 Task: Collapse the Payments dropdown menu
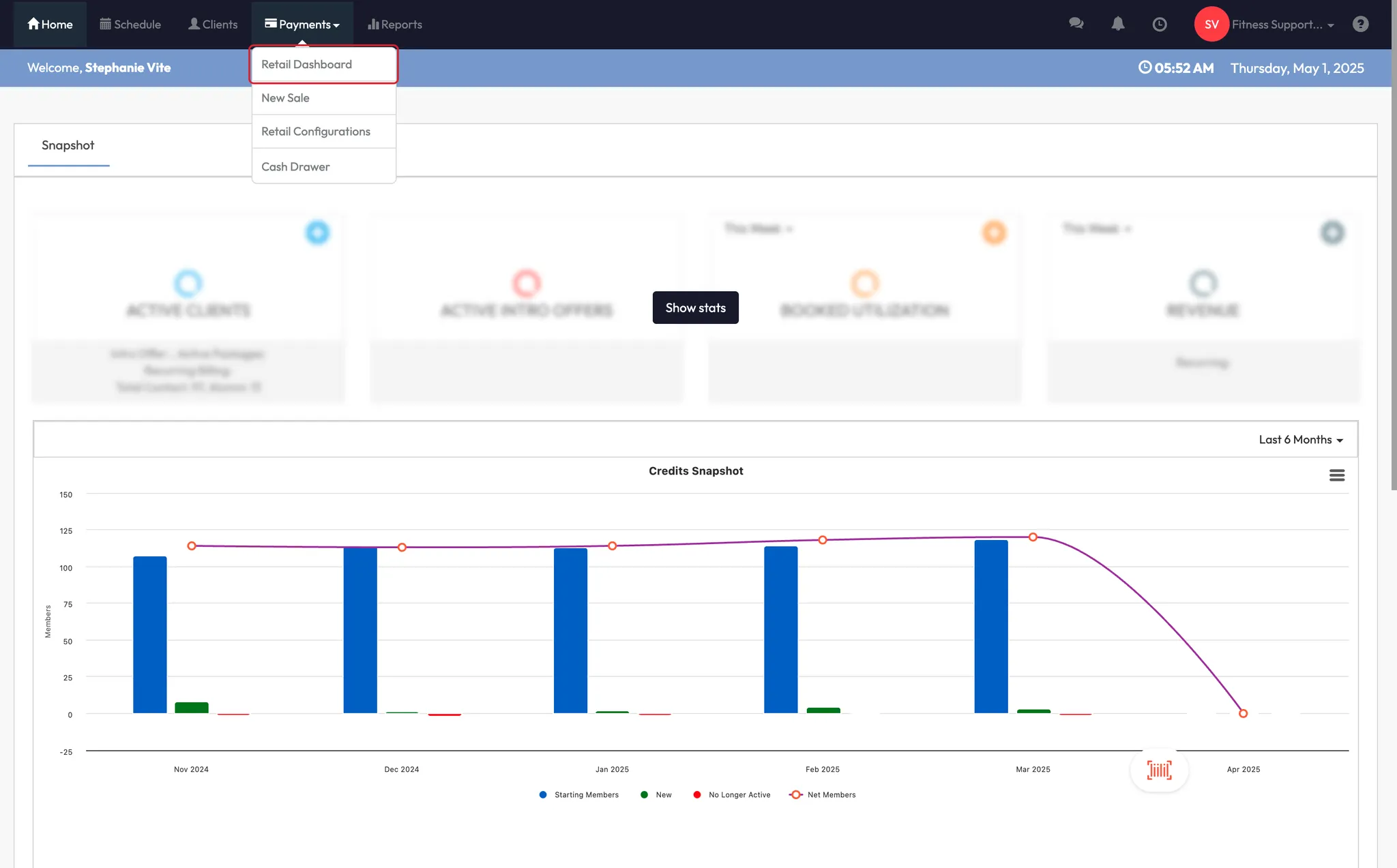tap(302, 25)
